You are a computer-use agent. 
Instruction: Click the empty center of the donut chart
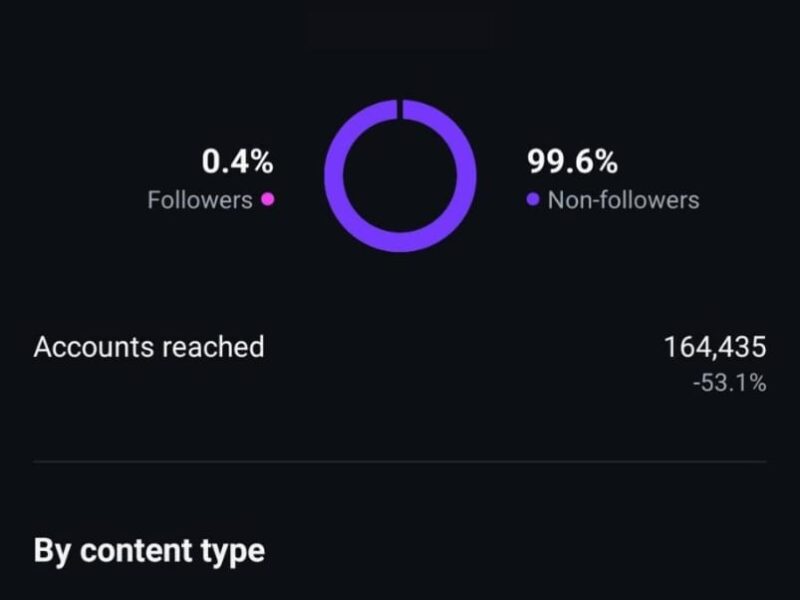[x=400, y=175]
